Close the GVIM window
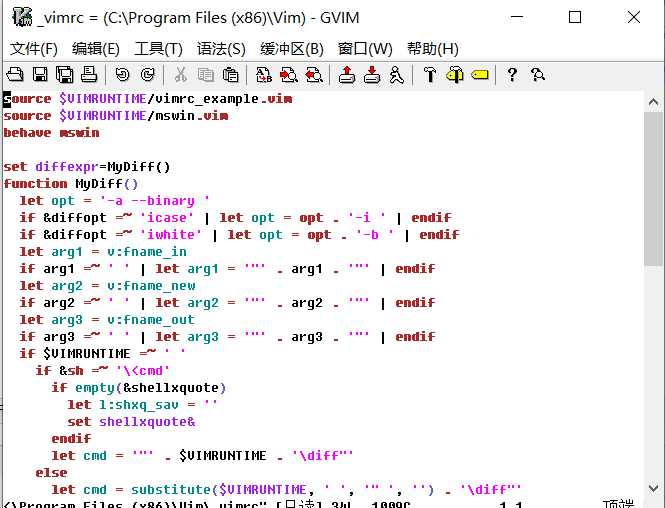 634,17
